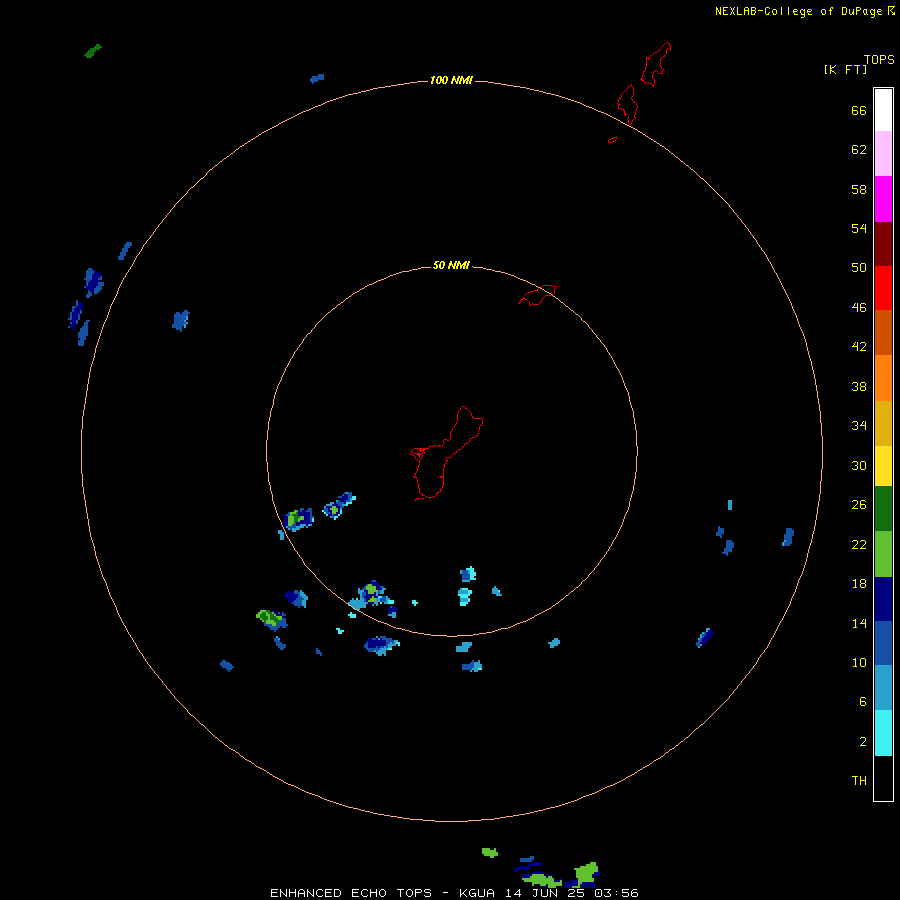The image size is (900, 900).
Task: Select the dark green swatch between 26 and 30
Action: tap(883, 509)
